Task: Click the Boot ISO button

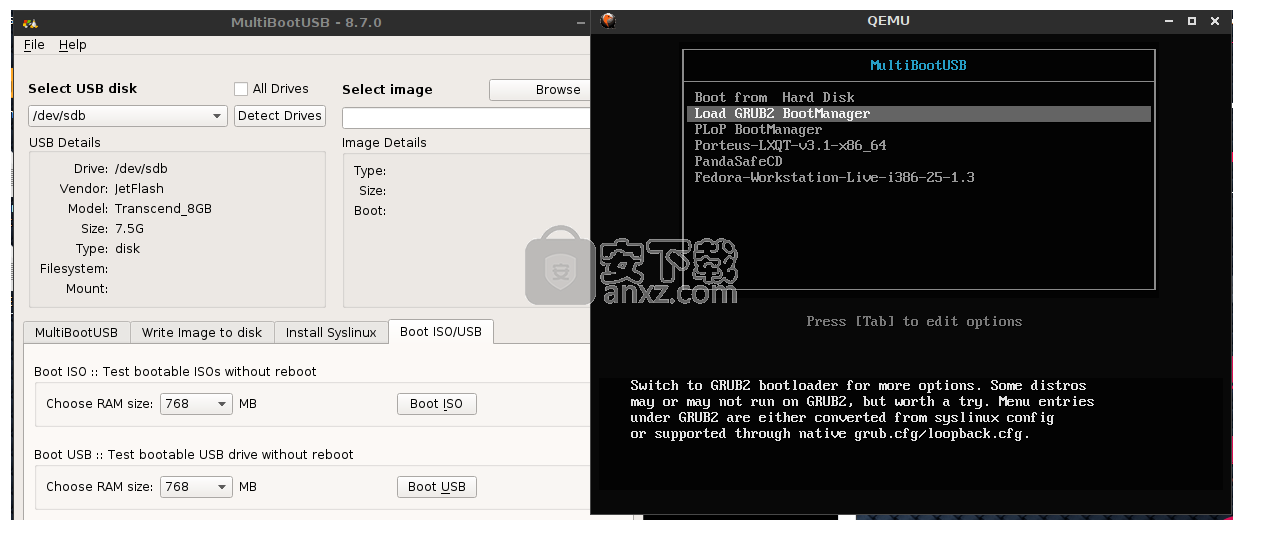Action: coord(437,404)
